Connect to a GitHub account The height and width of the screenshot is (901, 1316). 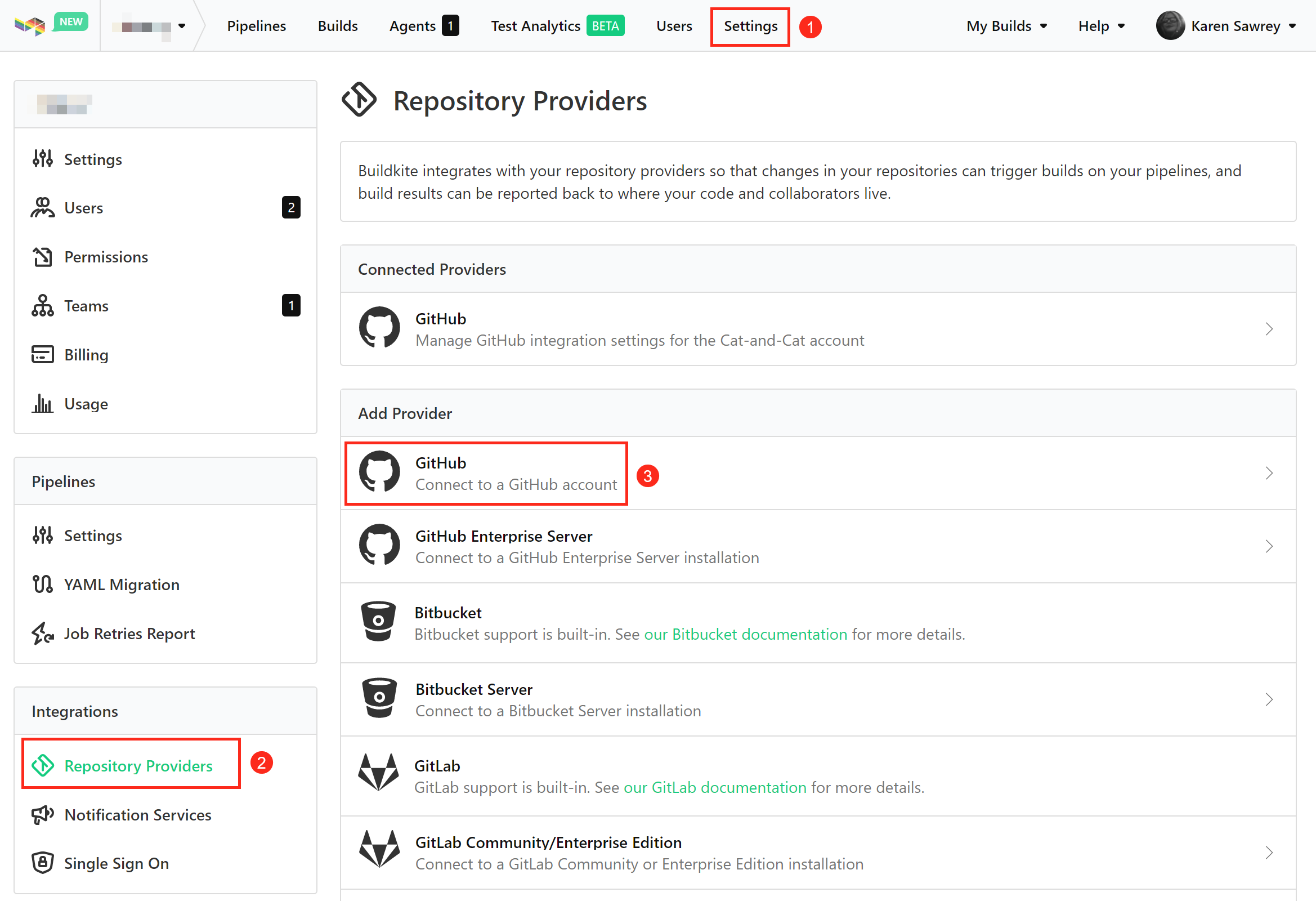[818, 473]
